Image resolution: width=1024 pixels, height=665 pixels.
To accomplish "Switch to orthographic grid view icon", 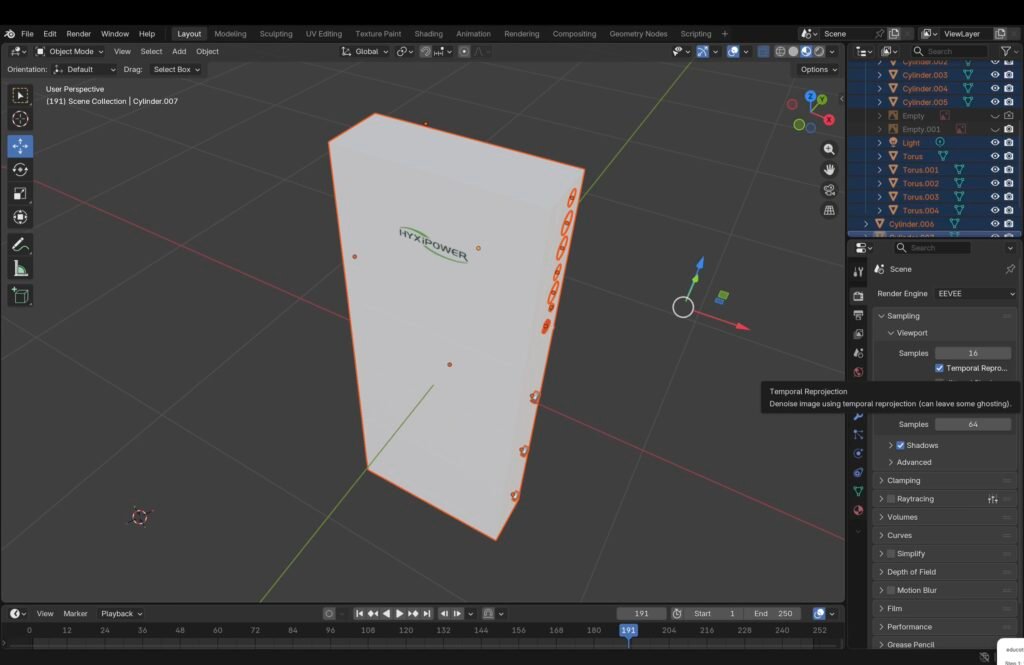I will coord(829,210).
